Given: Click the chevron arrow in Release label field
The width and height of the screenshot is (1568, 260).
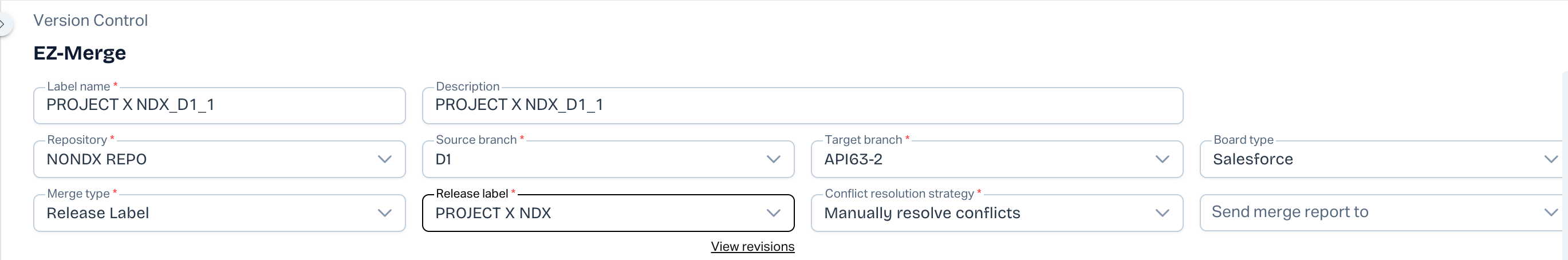Looking at the screenshot, I should [x=774, y=213].
